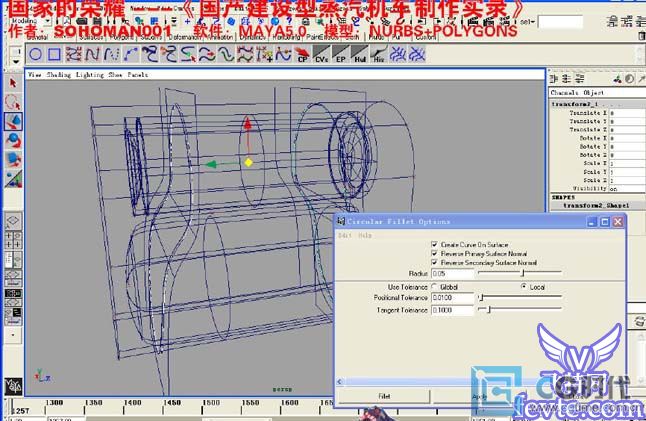This screenshot has width=646, height=421.
Task: Click the Fillet button
Action: click(x=384, y=396)
